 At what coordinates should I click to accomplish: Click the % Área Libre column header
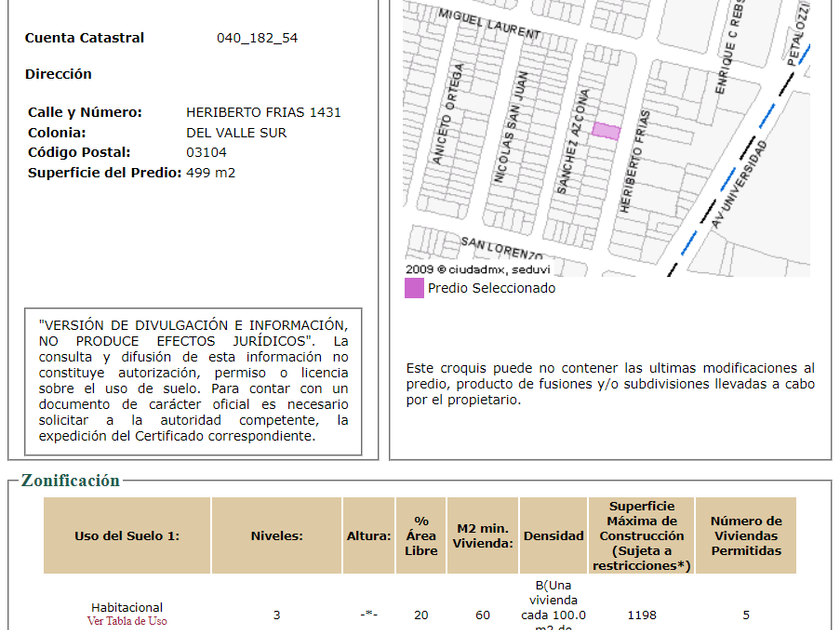click(421, 536)
